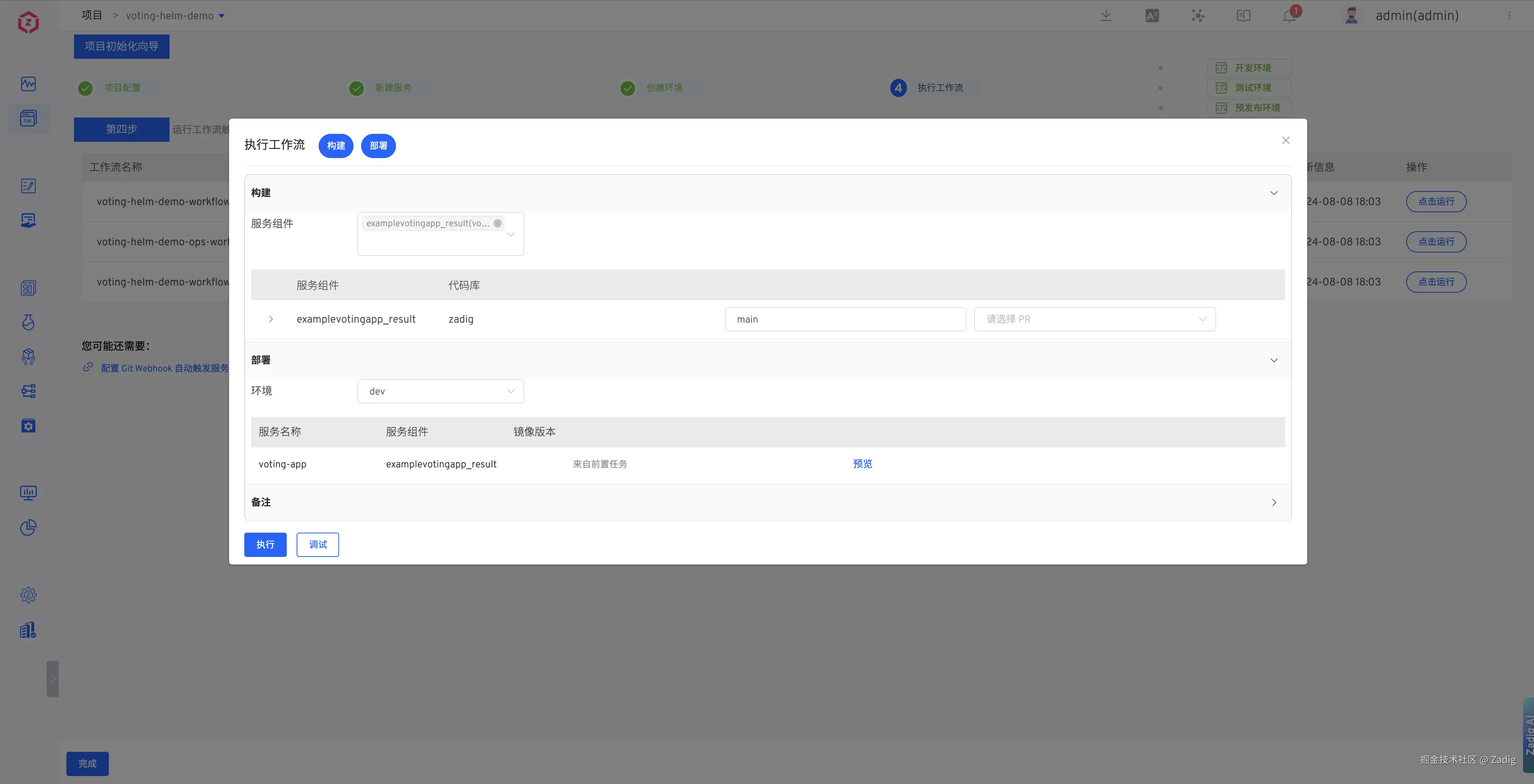Open the help documentation book icon
The width and height of the screenshot is (1534, 784).
[1243, 16]
